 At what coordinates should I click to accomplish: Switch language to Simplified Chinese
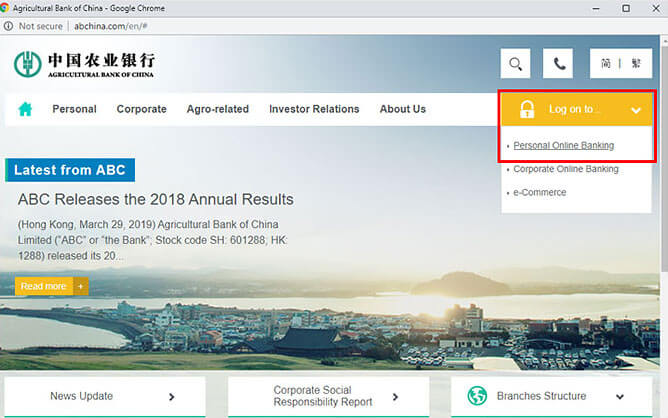[x=606, y=64]
